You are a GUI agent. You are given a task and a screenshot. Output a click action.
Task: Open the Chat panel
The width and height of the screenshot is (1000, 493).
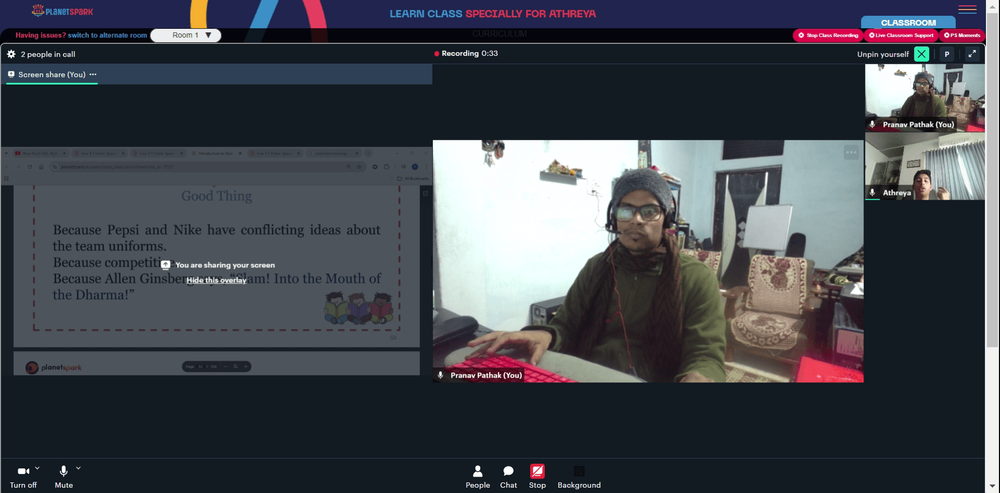[x=508, y=477]
